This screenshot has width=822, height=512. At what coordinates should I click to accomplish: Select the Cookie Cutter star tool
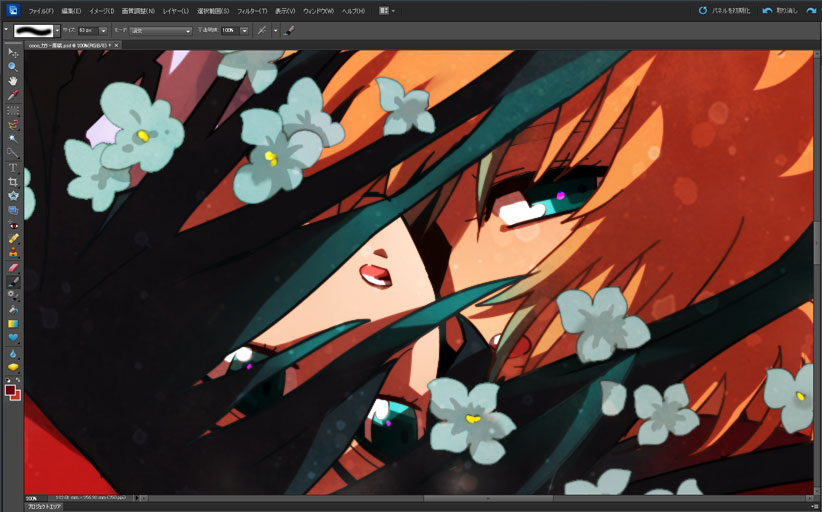point(13,196)
